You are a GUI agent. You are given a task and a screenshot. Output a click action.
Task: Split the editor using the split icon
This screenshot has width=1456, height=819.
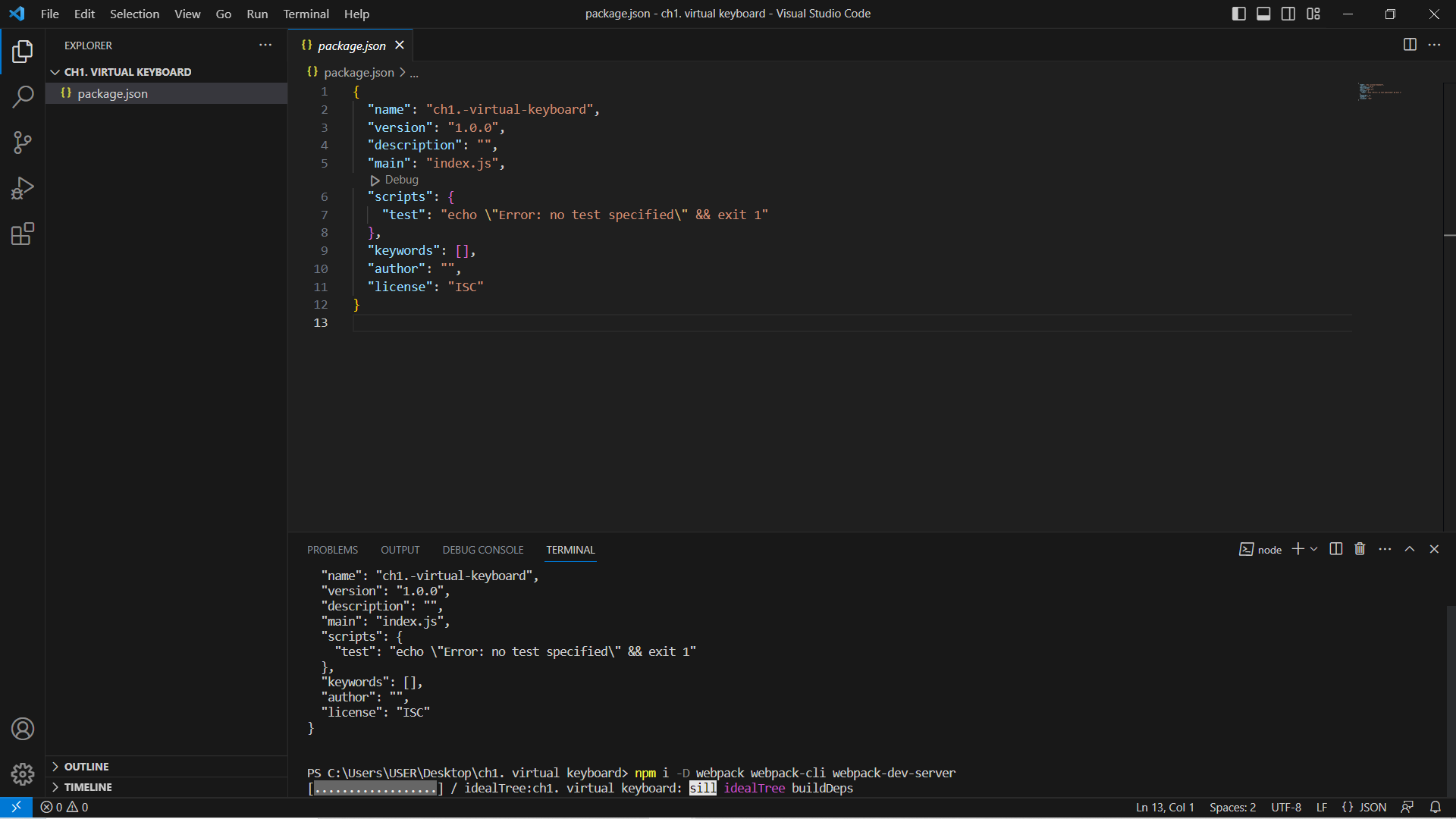(1410, 45)
